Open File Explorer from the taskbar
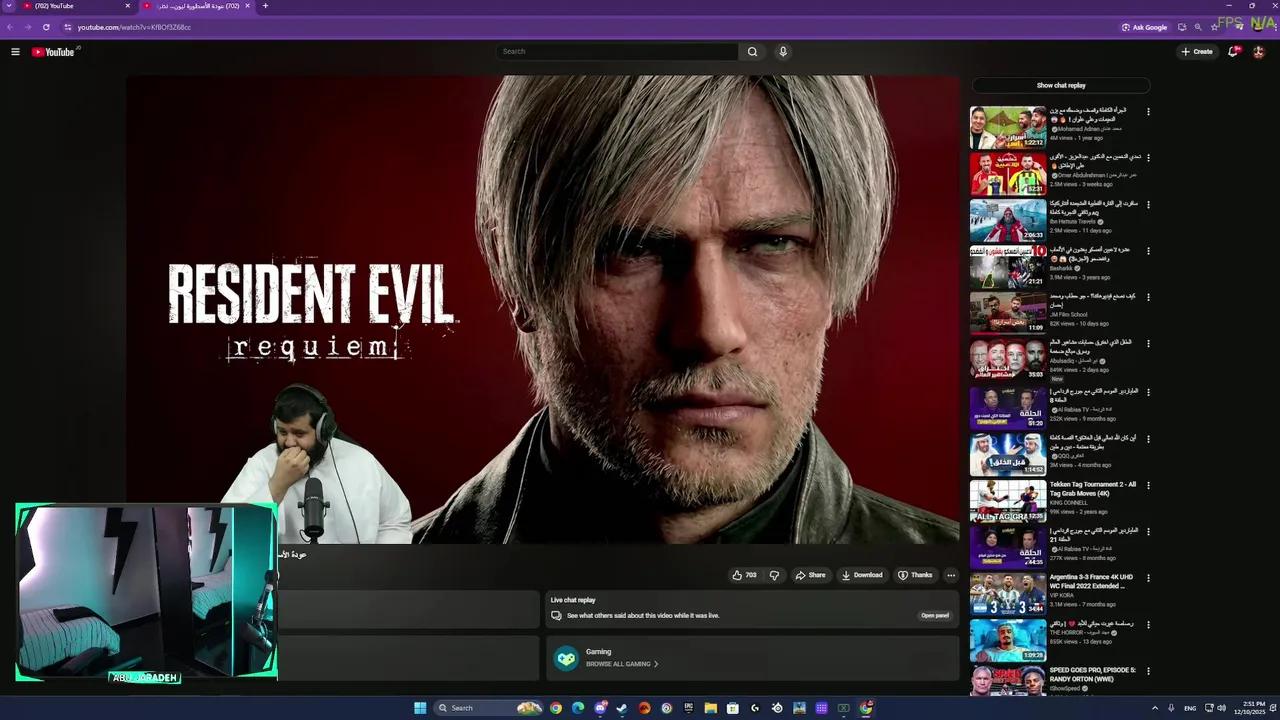Screen dimensions: 1280x720 (x=710, y=708)
